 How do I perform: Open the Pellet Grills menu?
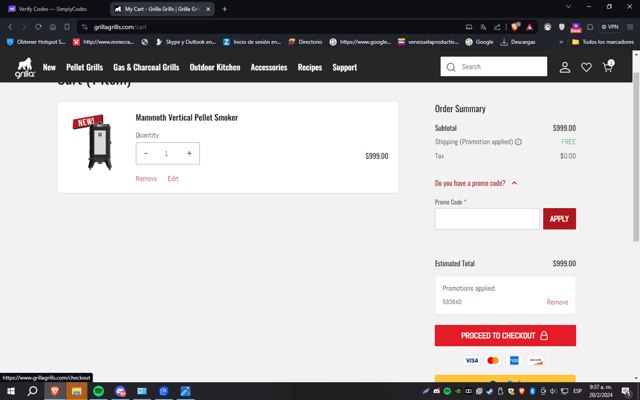click(x=84, y=67)
